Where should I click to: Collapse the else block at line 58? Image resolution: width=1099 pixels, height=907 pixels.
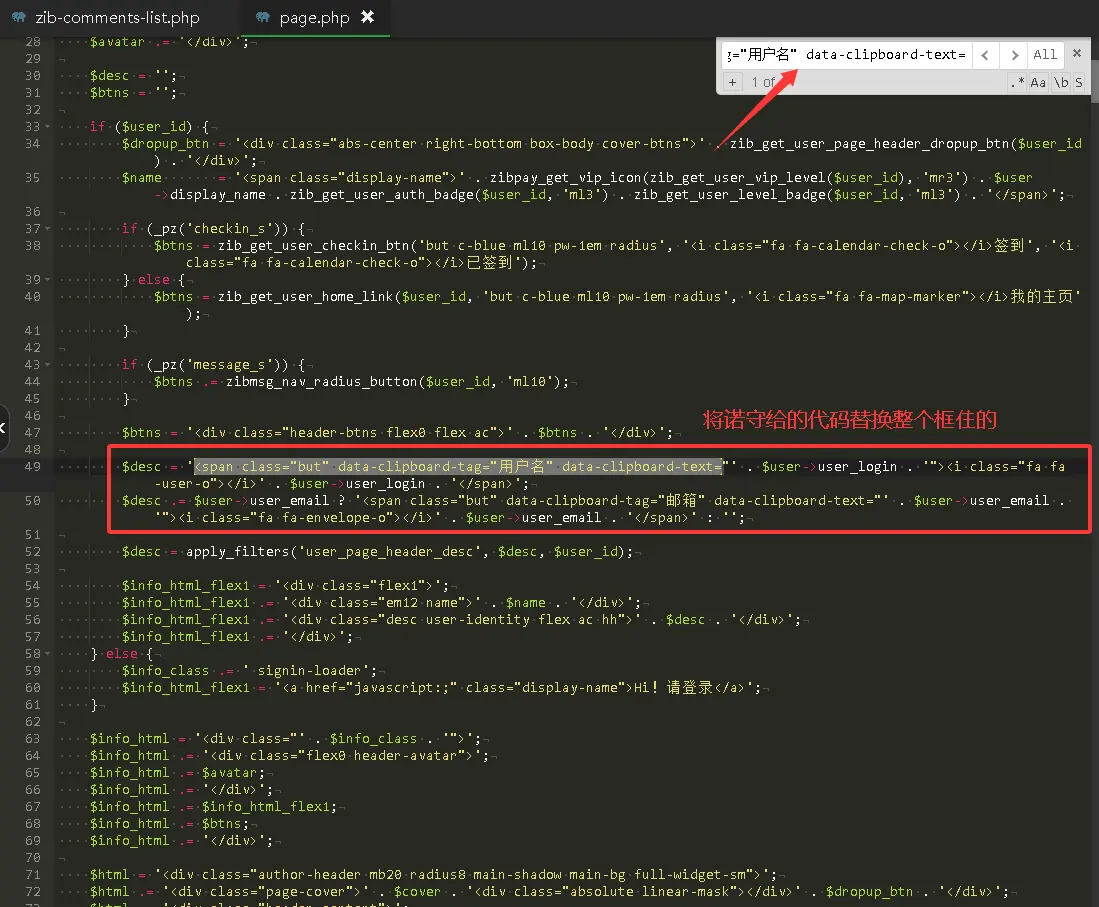[x=49, y=654]
